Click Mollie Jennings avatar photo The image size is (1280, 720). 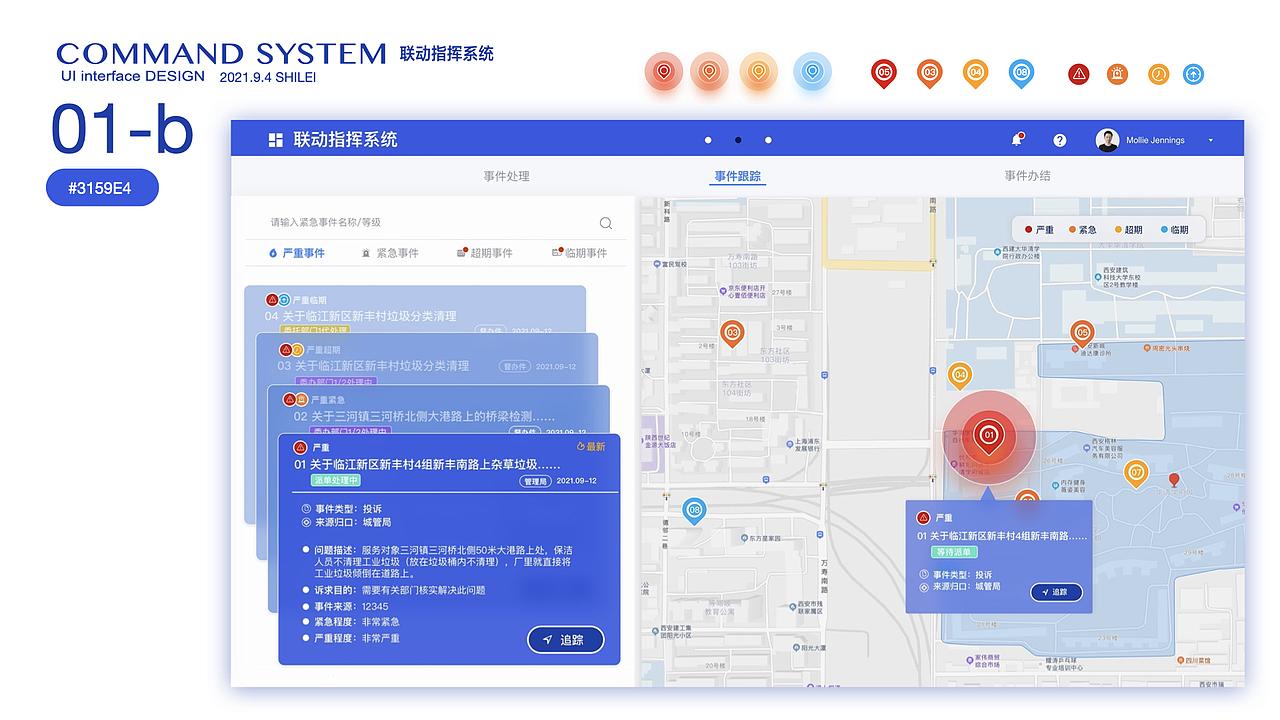point(1107,140)
